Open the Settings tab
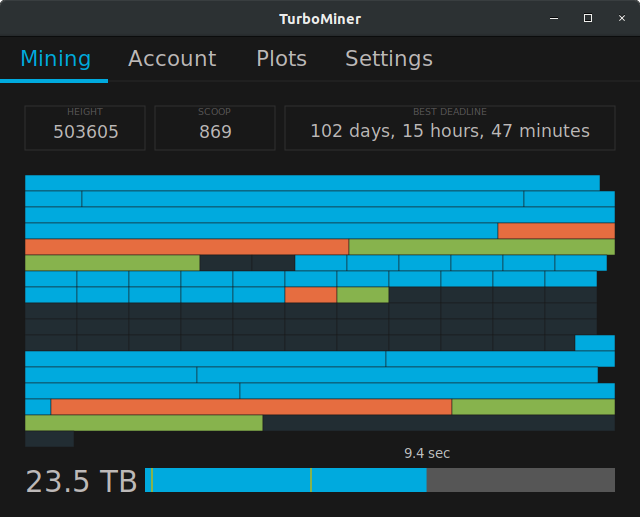The height and width of the screenshot is (517, 640). click(x=389, y=59)
